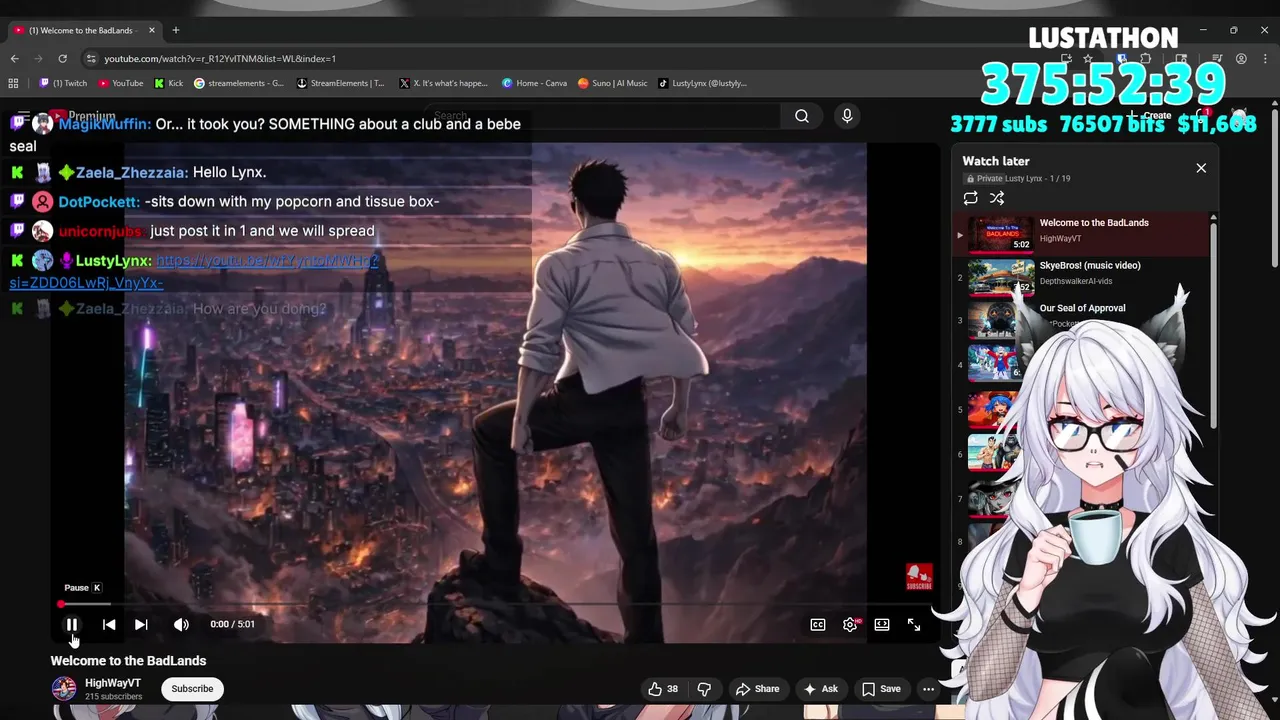1280x720 pixels.
Task: Open the LustyLynx TikTok bookmark
Action: click(703, 83)
